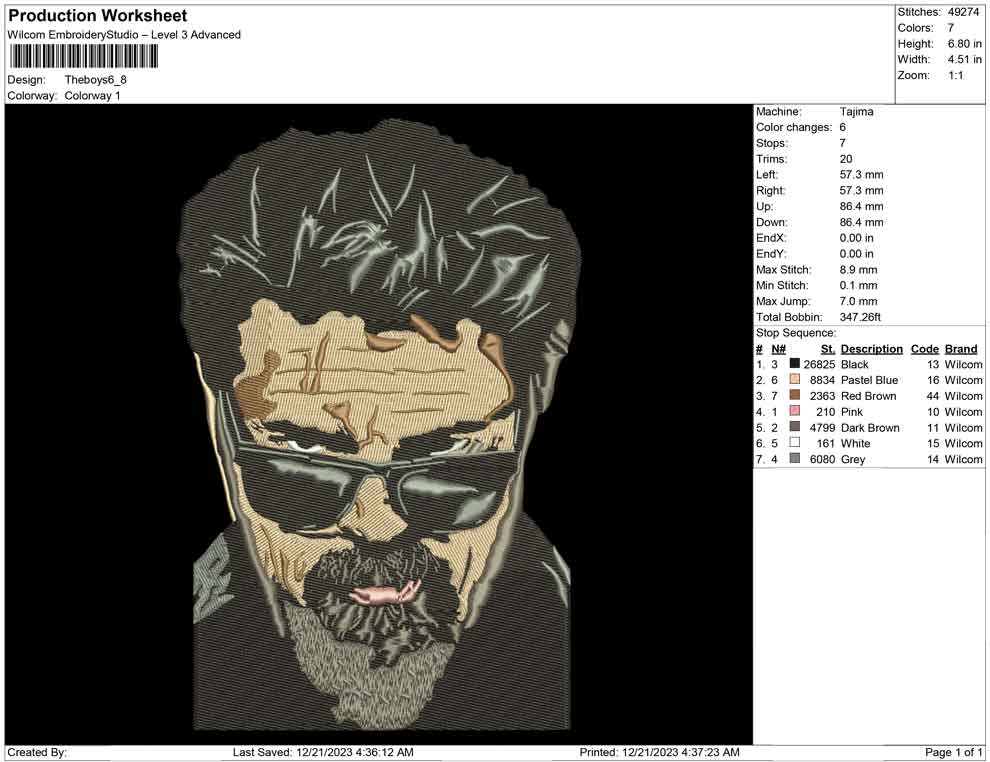Screen dimensions: 990x762
Task: Click the Dark Brown thread swatch
Action: tap(795, 428)
